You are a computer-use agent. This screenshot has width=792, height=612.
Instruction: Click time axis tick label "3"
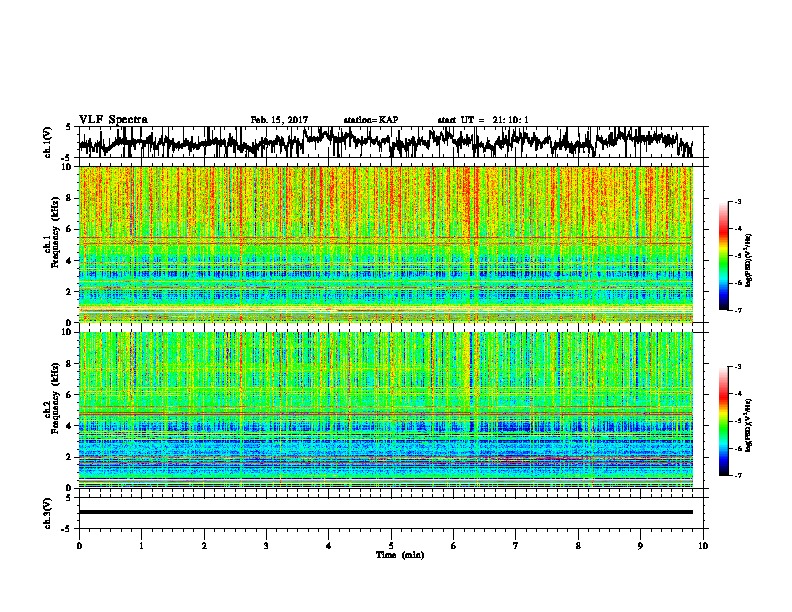pyautogui.click(x=266, y=546)
